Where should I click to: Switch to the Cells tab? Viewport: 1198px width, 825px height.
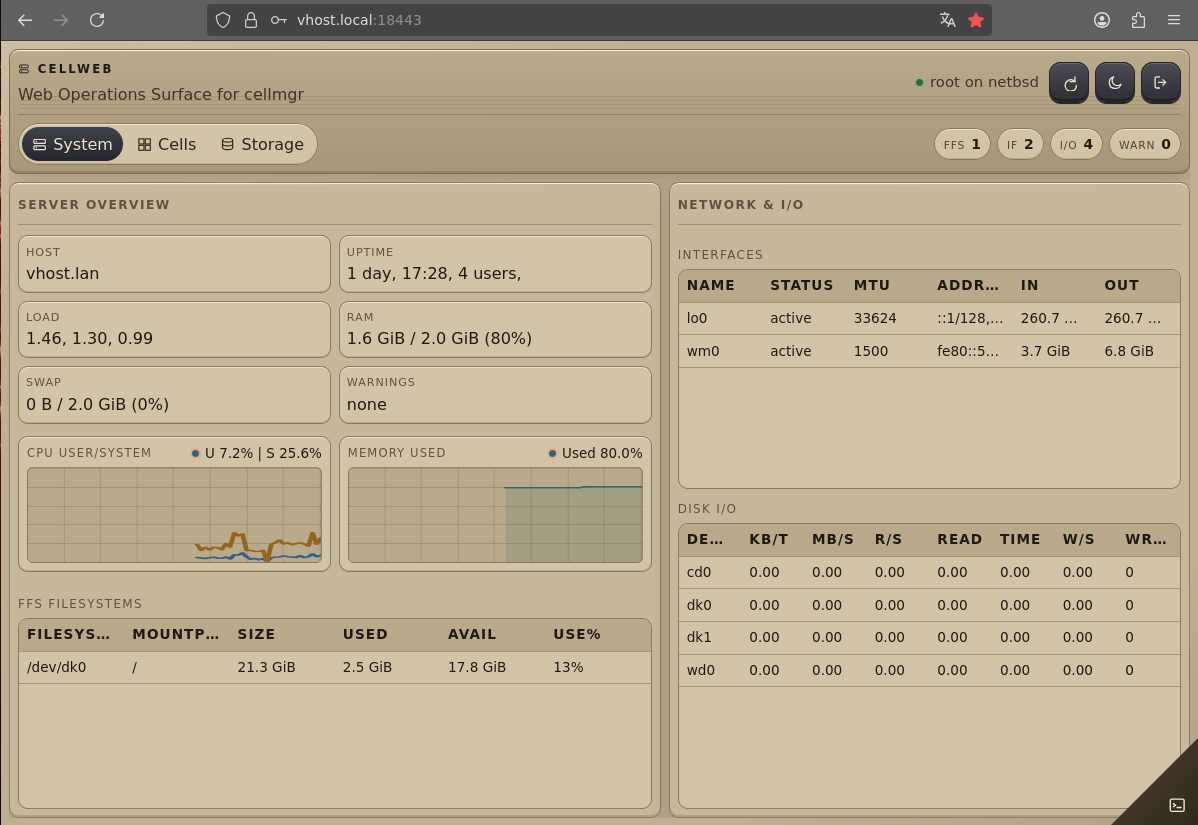[167, 144]
